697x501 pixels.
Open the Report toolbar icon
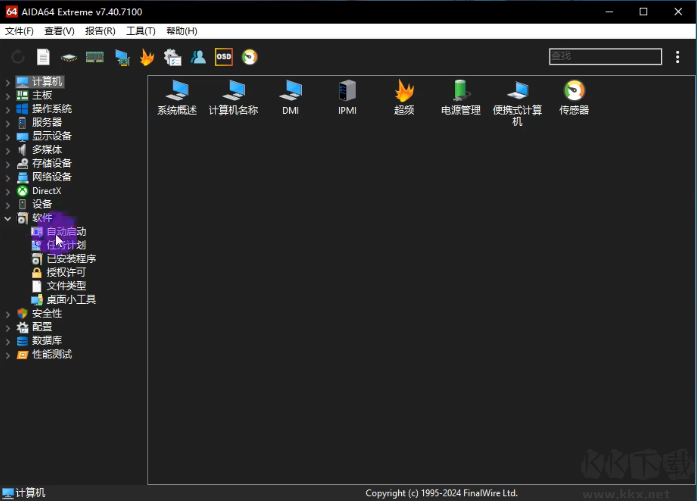(x=43, y=57)
